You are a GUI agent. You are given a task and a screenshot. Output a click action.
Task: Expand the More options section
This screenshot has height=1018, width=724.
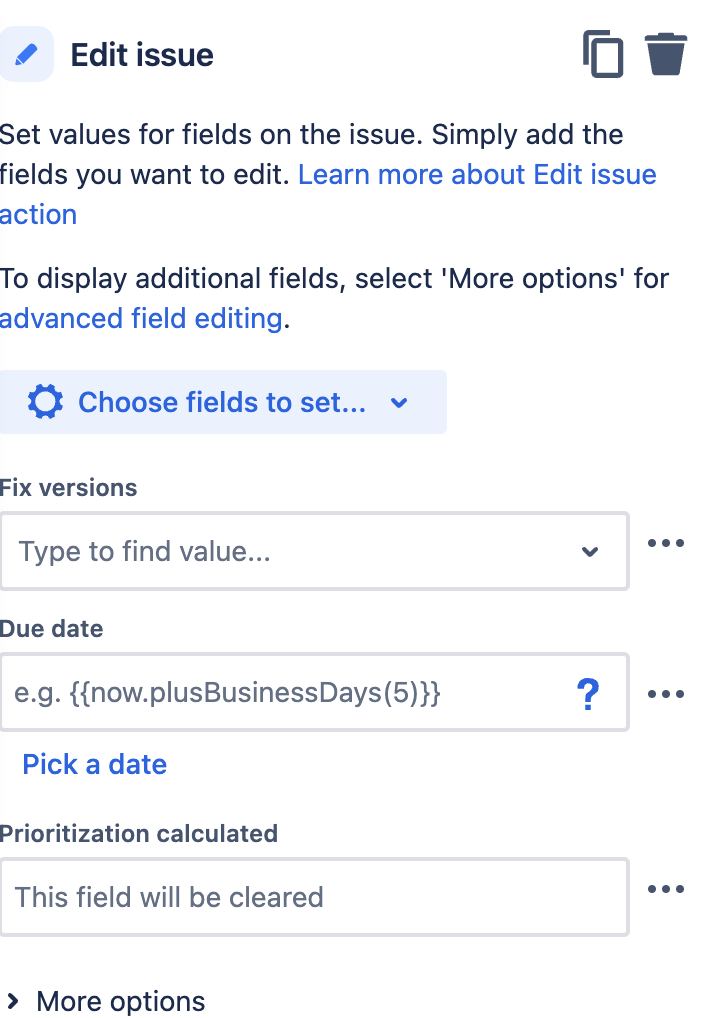120,1001
